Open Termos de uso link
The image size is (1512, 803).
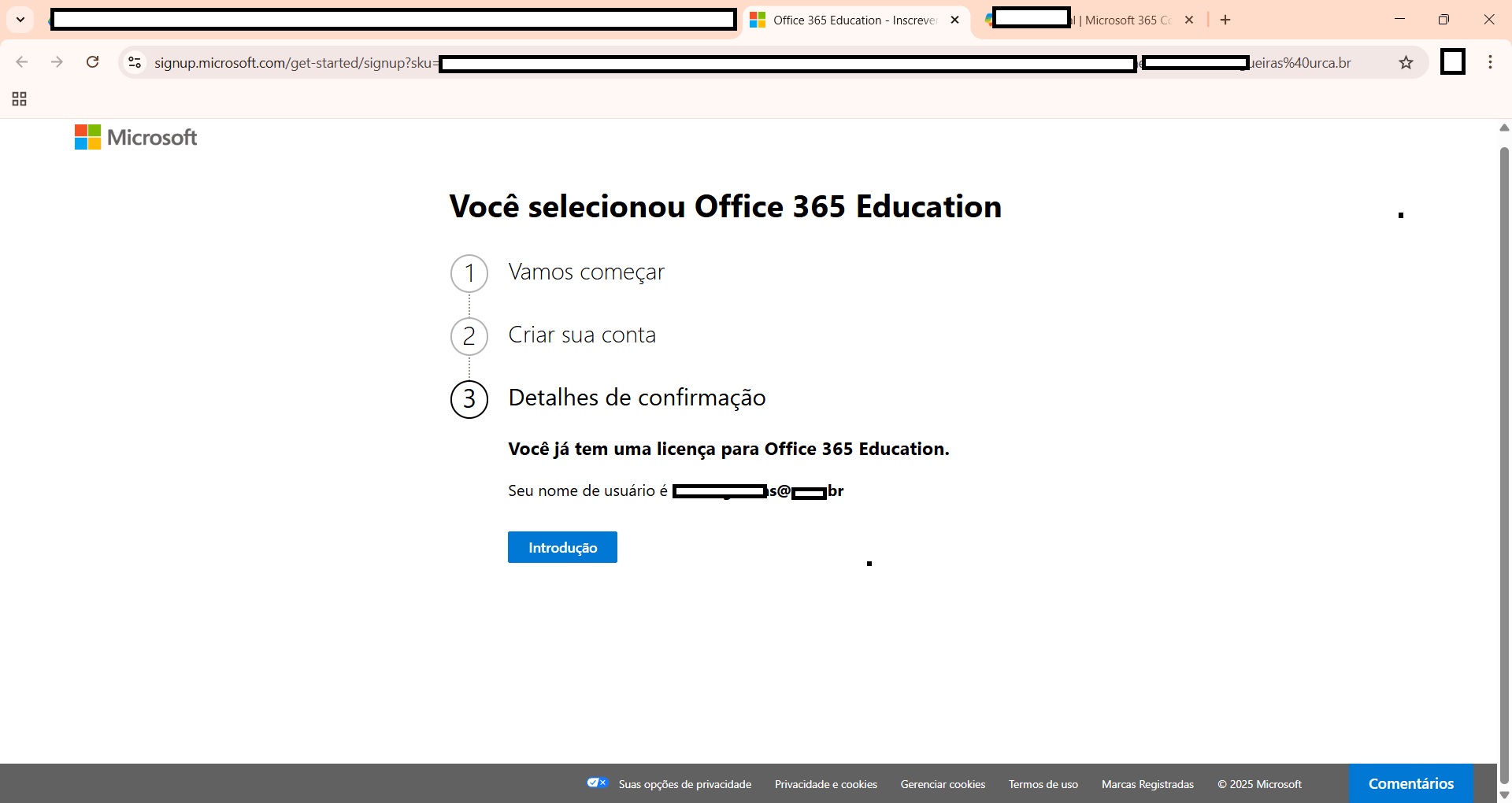(1043, 784)
